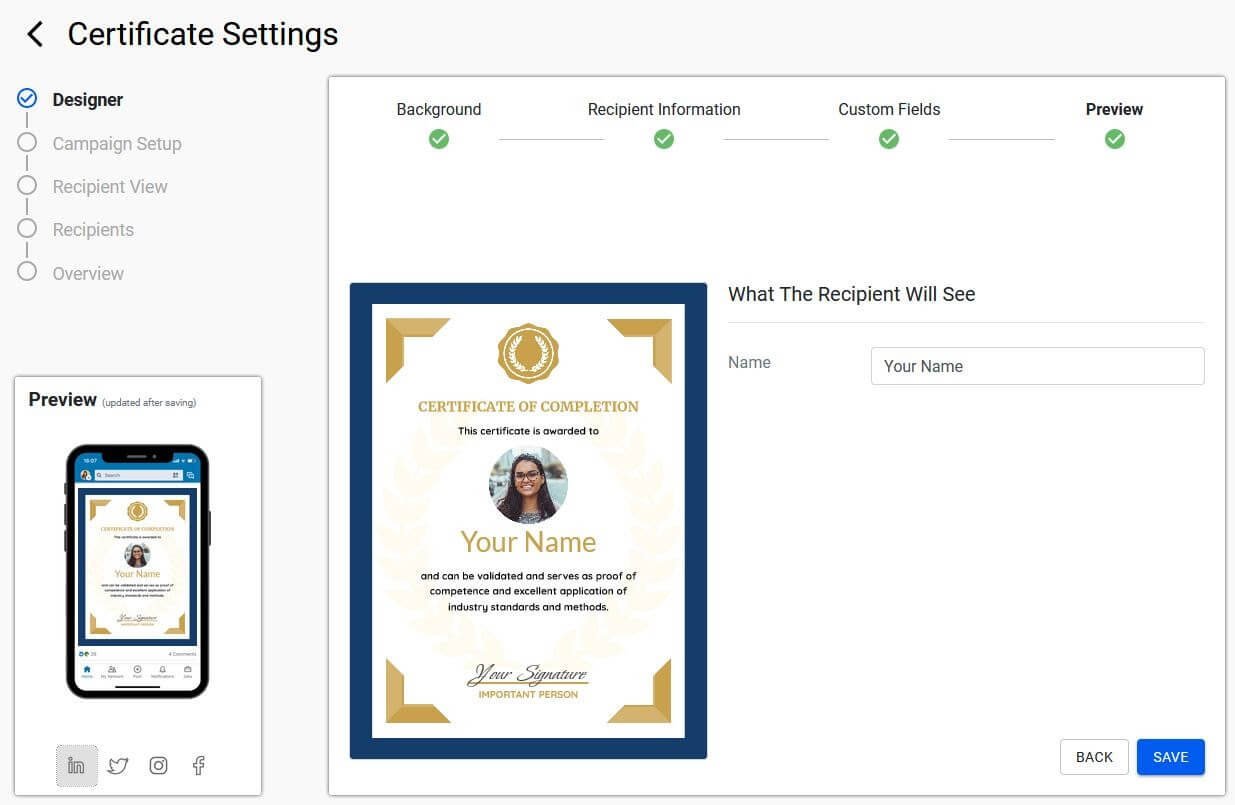Open the Custom Fields step
1235x805 pixels.
point(889,109)
